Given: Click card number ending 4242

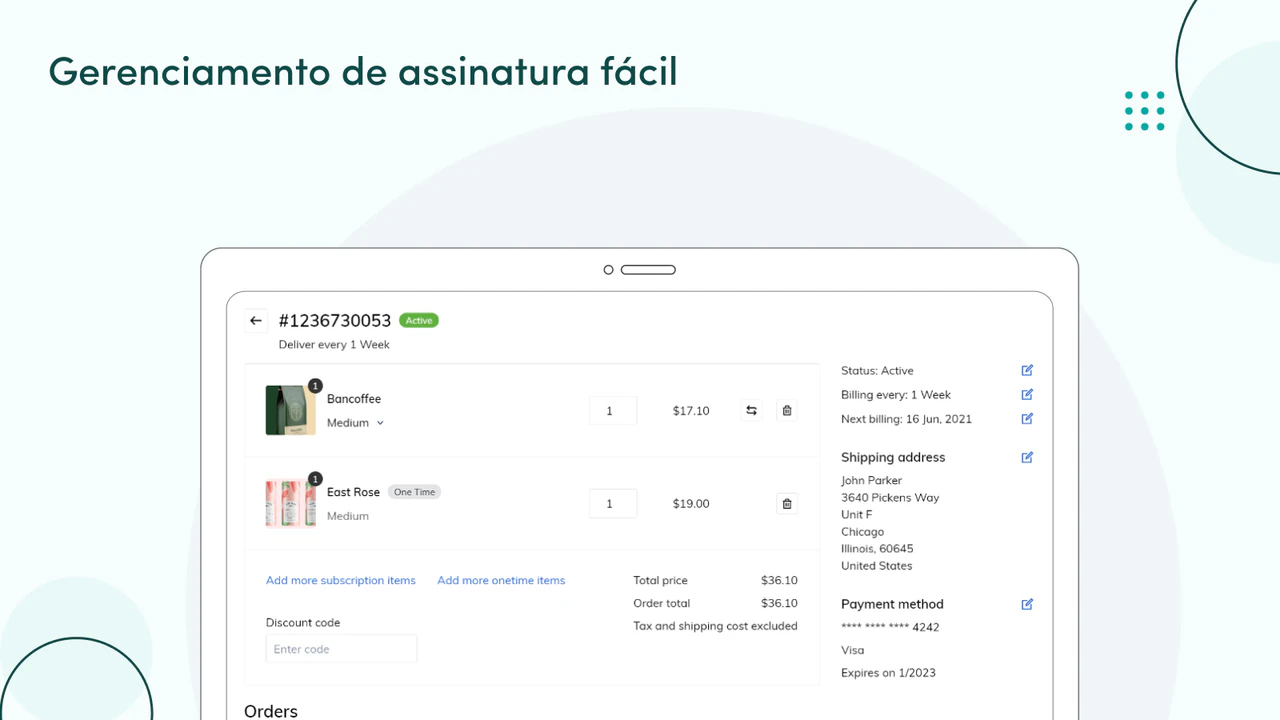Looking at the screenshot, I should [x=890, y=627].
